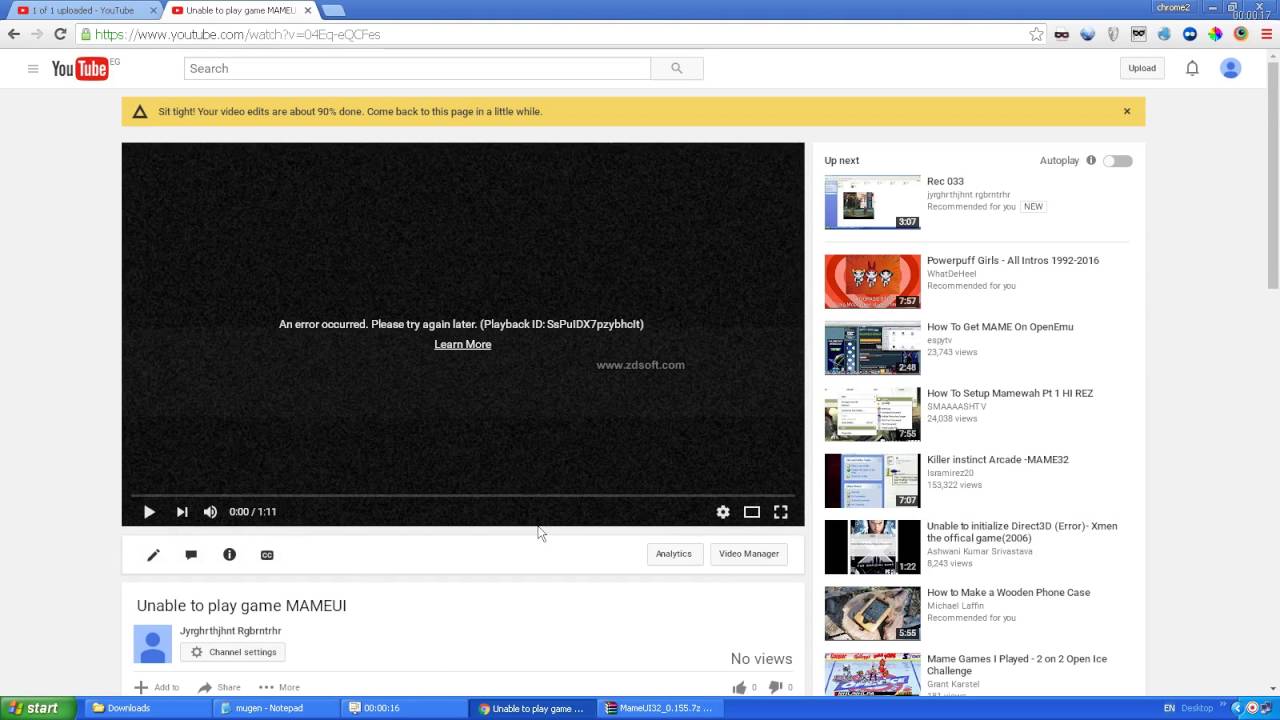Go back in the browser
Image resolution: width=1280 pixels, height=720 pixels.
point(14,34)
